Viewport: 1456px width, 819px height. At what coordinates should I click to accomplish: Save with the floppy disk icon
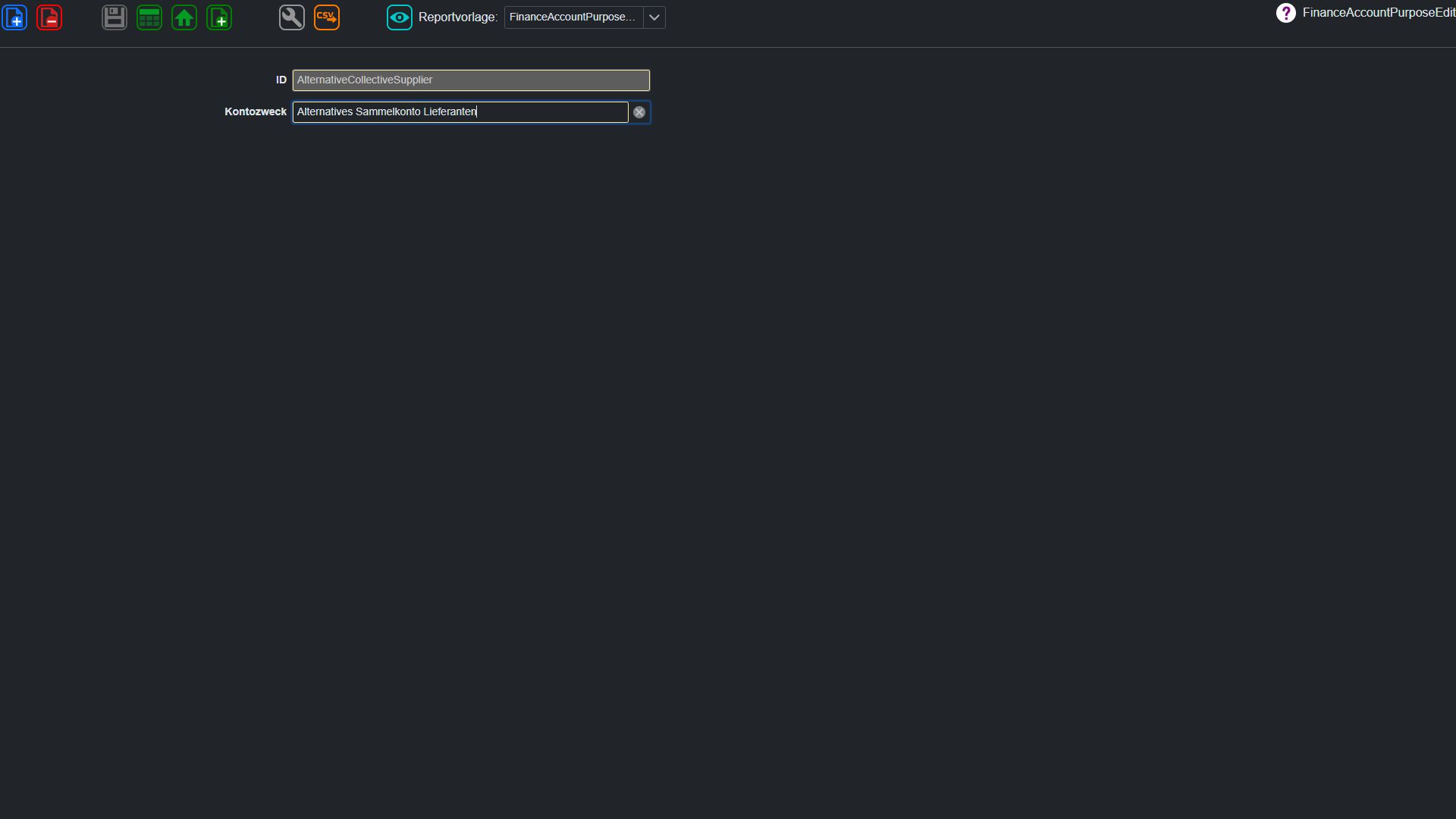click(x=115, y=17)
